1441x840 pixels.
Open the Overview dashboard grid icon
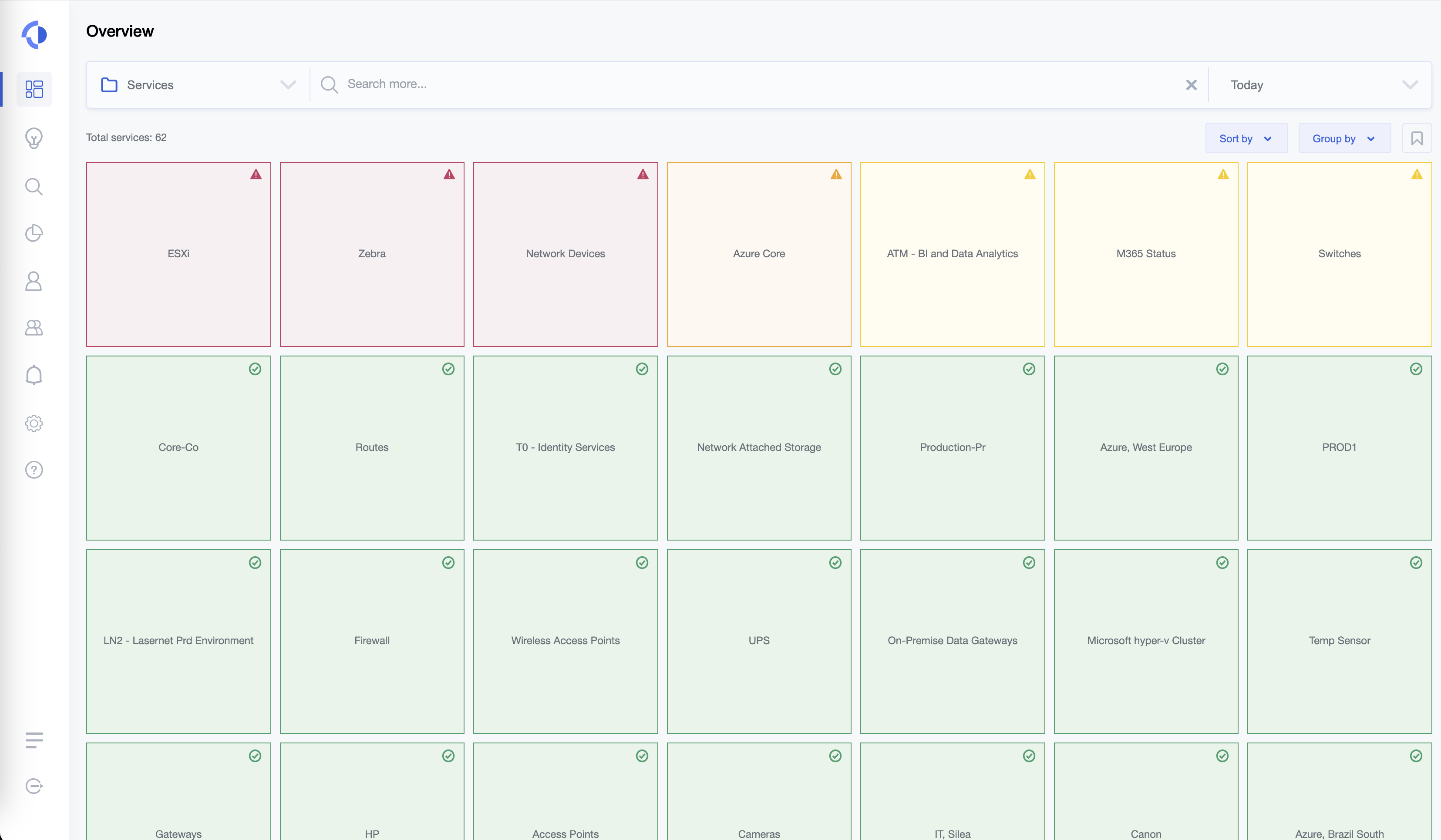(34, 89)
